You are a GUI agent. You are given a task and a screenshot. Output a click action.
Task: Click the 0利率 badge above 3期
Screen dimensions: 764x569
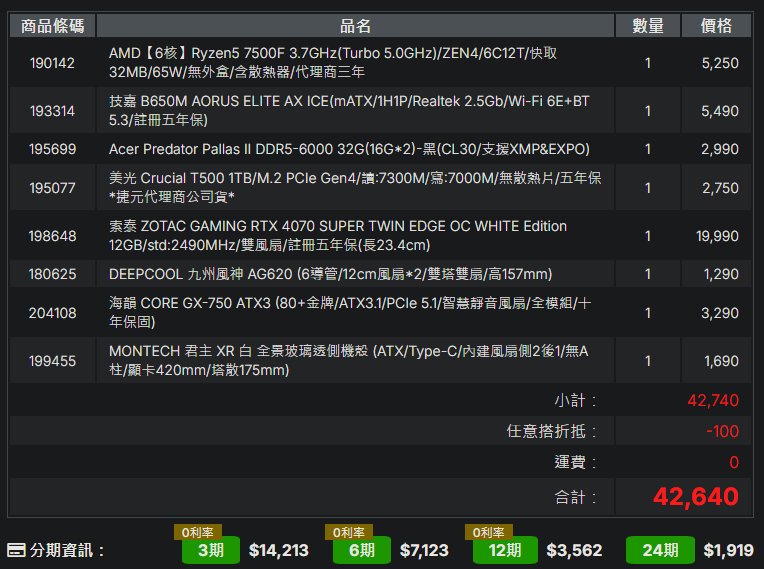[198, 532]
